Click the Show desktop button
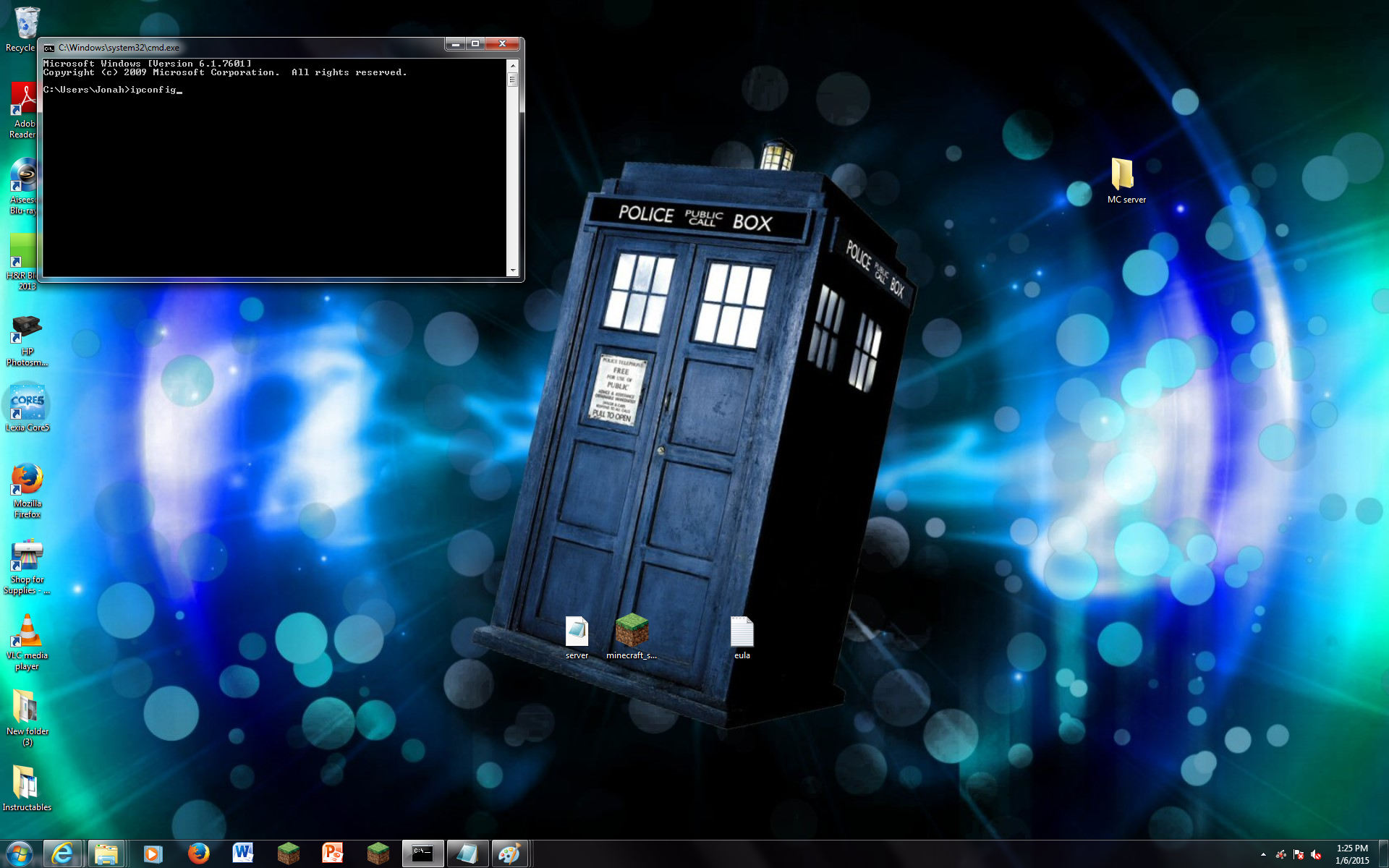Viewport: 1389px width, 868px height. pyautogui.click(x=1383, y=854)
